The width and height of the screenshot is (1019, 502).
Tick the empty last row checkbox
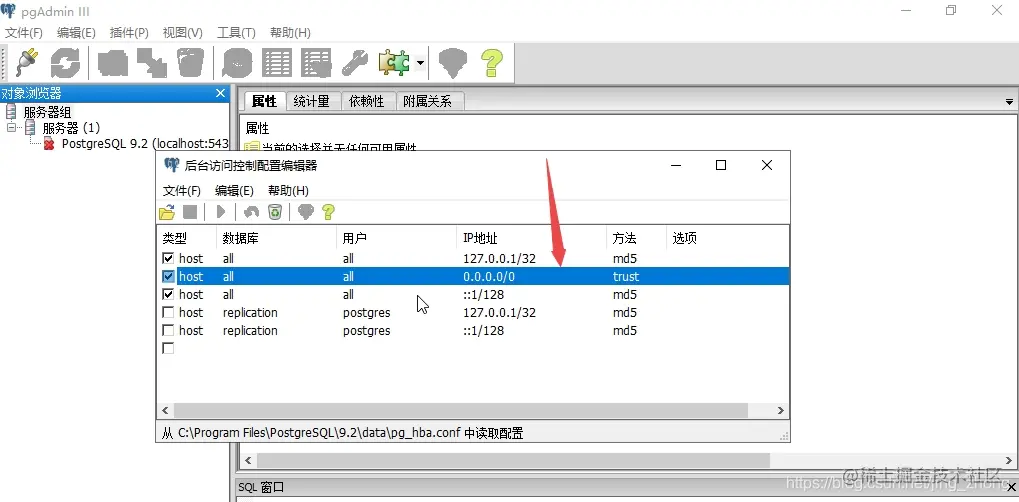168,349
